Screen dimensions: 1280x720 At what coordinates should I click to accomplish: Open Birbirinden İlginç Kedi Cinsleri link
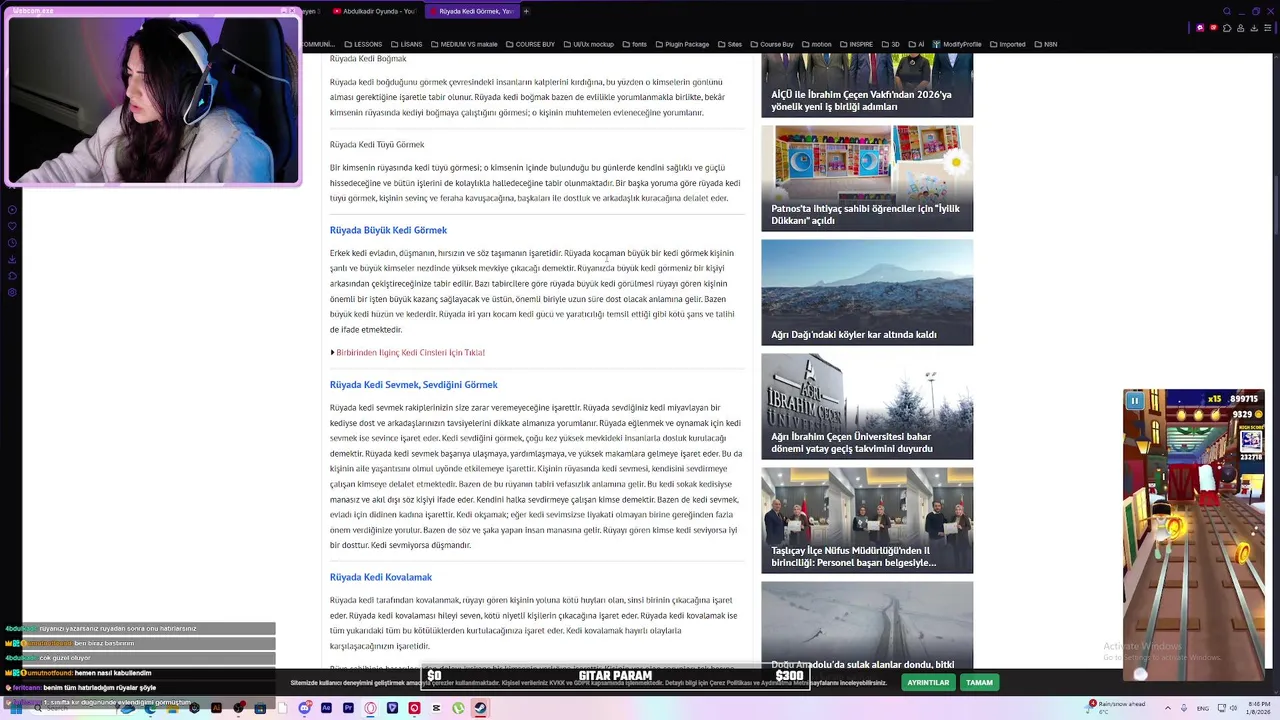(410, 352)
